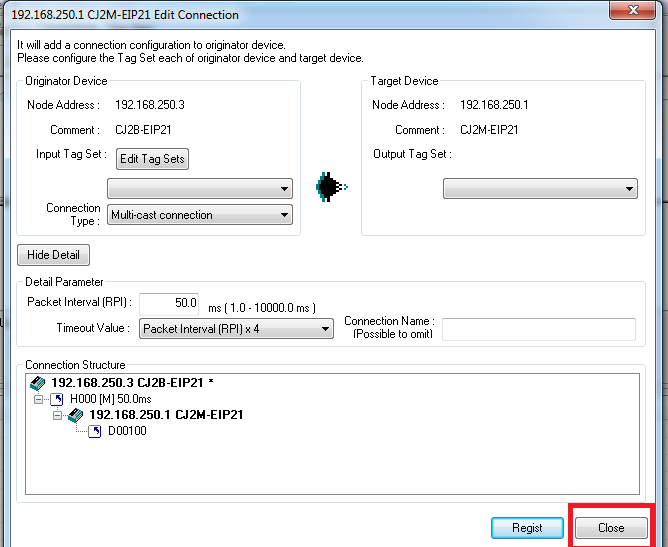Select the 192.168.250.1 CJ2M-EIP21 tree row
Image resolution: width=668 pixels, height=547 pixels.
166,415
